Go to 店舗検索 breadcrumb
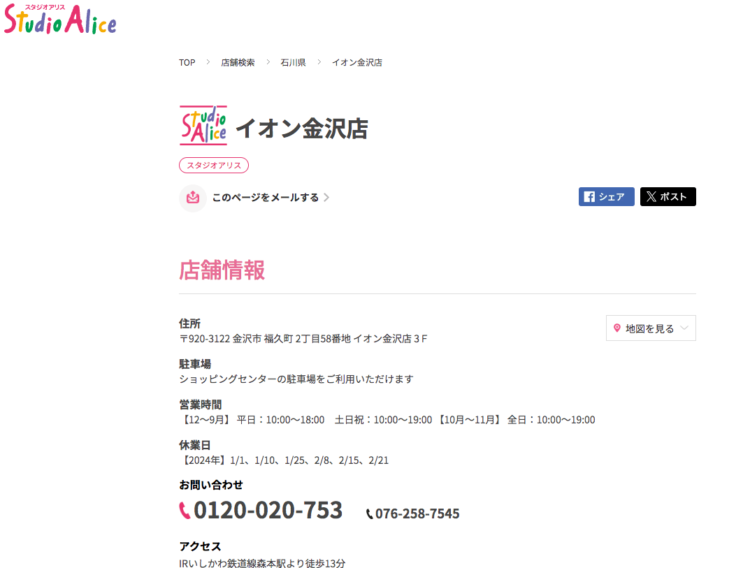750x568 pixels. (238, 63)
